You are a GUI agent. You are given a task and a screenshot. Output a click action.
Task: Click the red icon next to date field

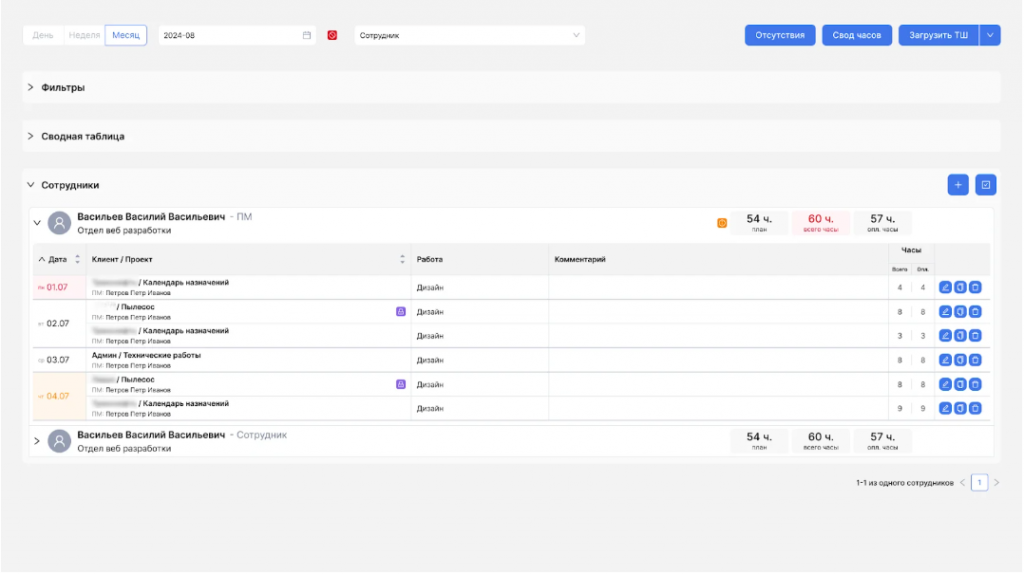point(333,35)
